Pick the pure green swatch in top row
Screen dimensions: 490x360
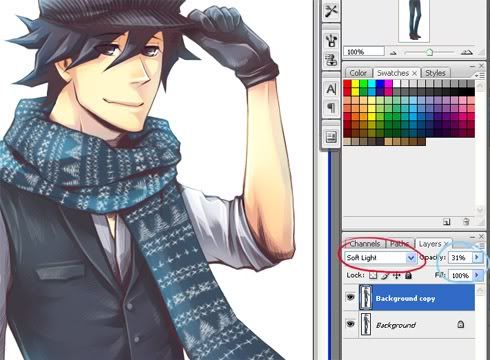(363, 84)
